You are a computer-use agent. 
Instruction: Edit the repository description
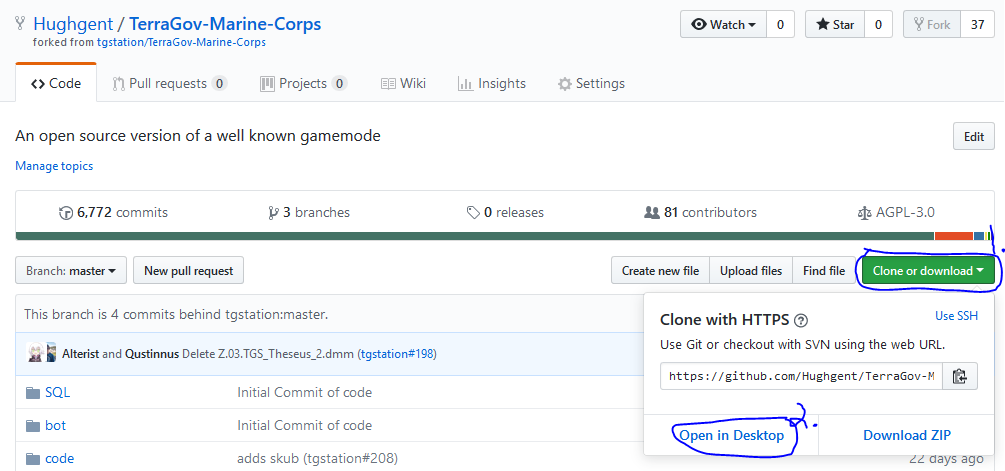(x=974, y=136)
